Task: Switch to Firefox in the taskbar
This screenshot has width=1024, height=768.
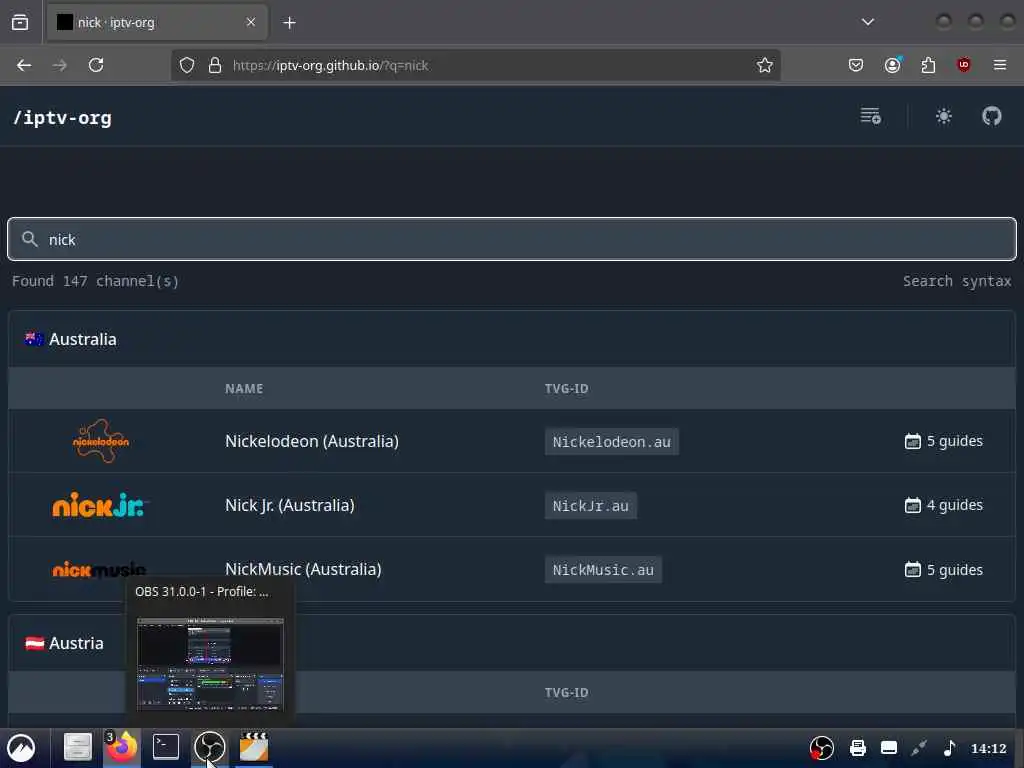Action: [121, 747]
